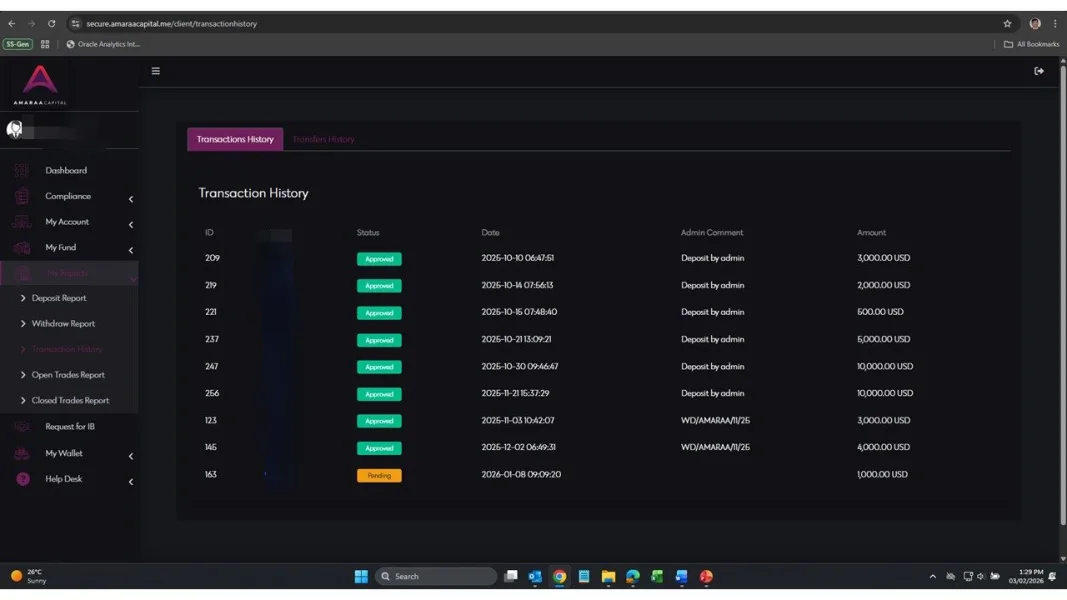The height and width of the screenshot is (600, 1067).
Task: Reload the page in the browser
Action: 51,24
